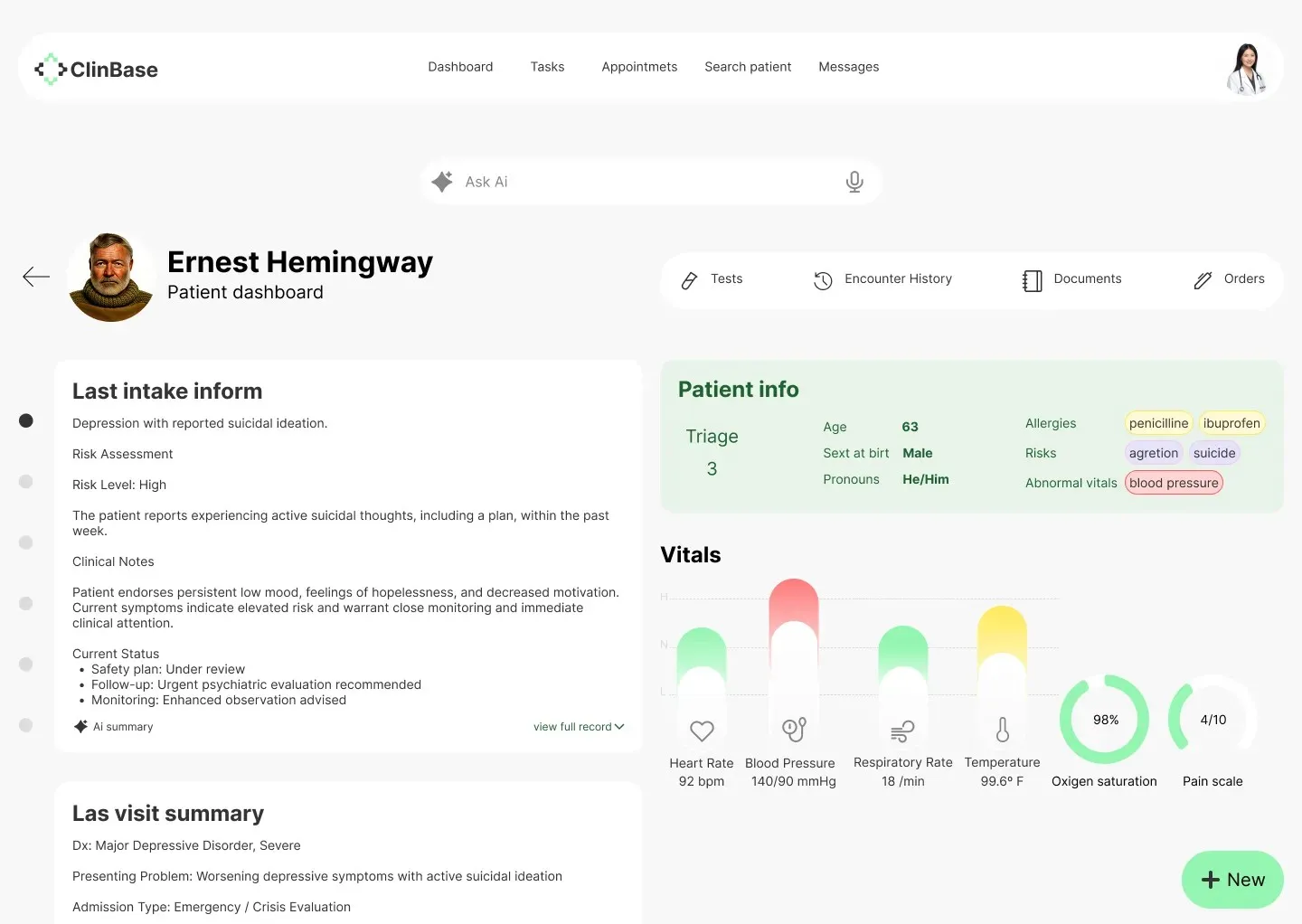Click the stethoscope Blood Pressure icon
The height and width of the screenshot is (924, 1302).
tap(794, 730)
